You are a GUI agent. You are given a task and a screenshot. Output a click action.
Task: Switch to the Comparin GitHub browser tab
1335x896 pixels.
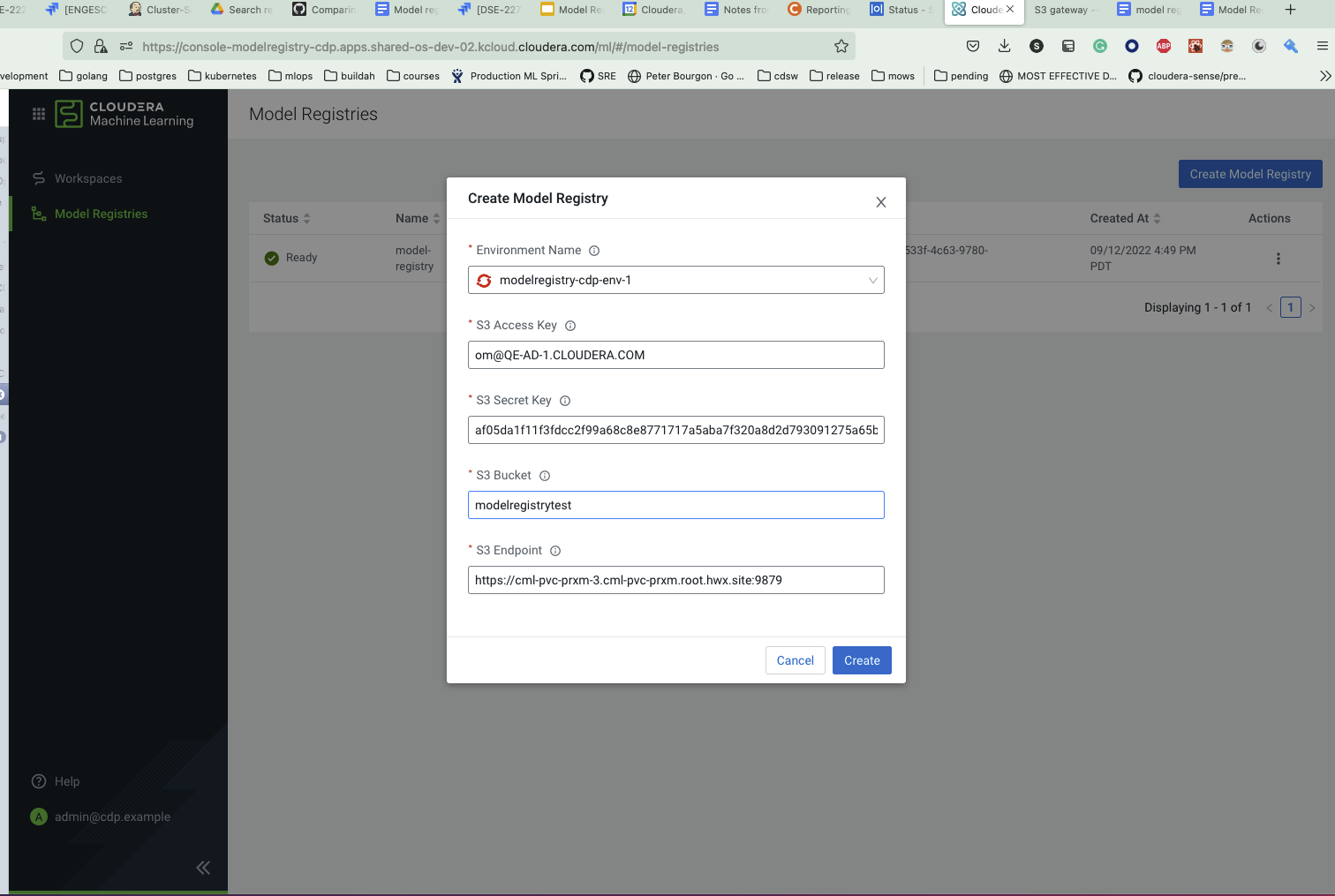[324, 10]
